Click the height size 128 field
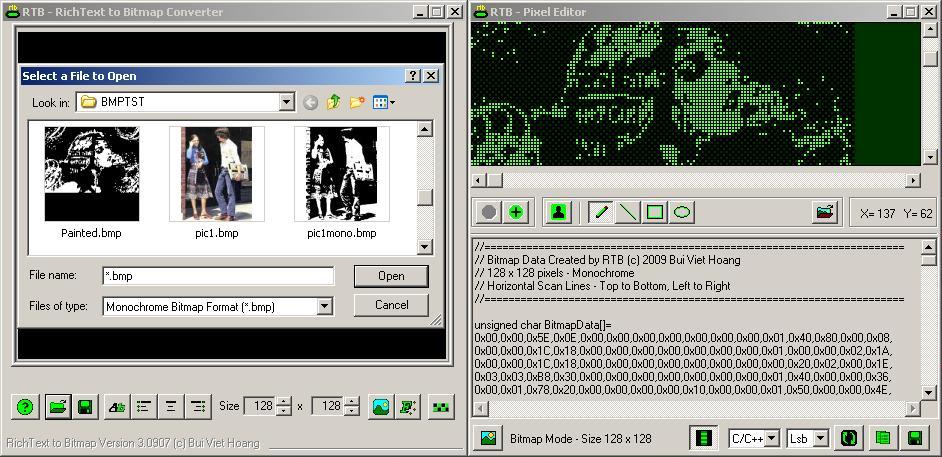942x457 pixels. pyautogui.click(x=329, y=407)
